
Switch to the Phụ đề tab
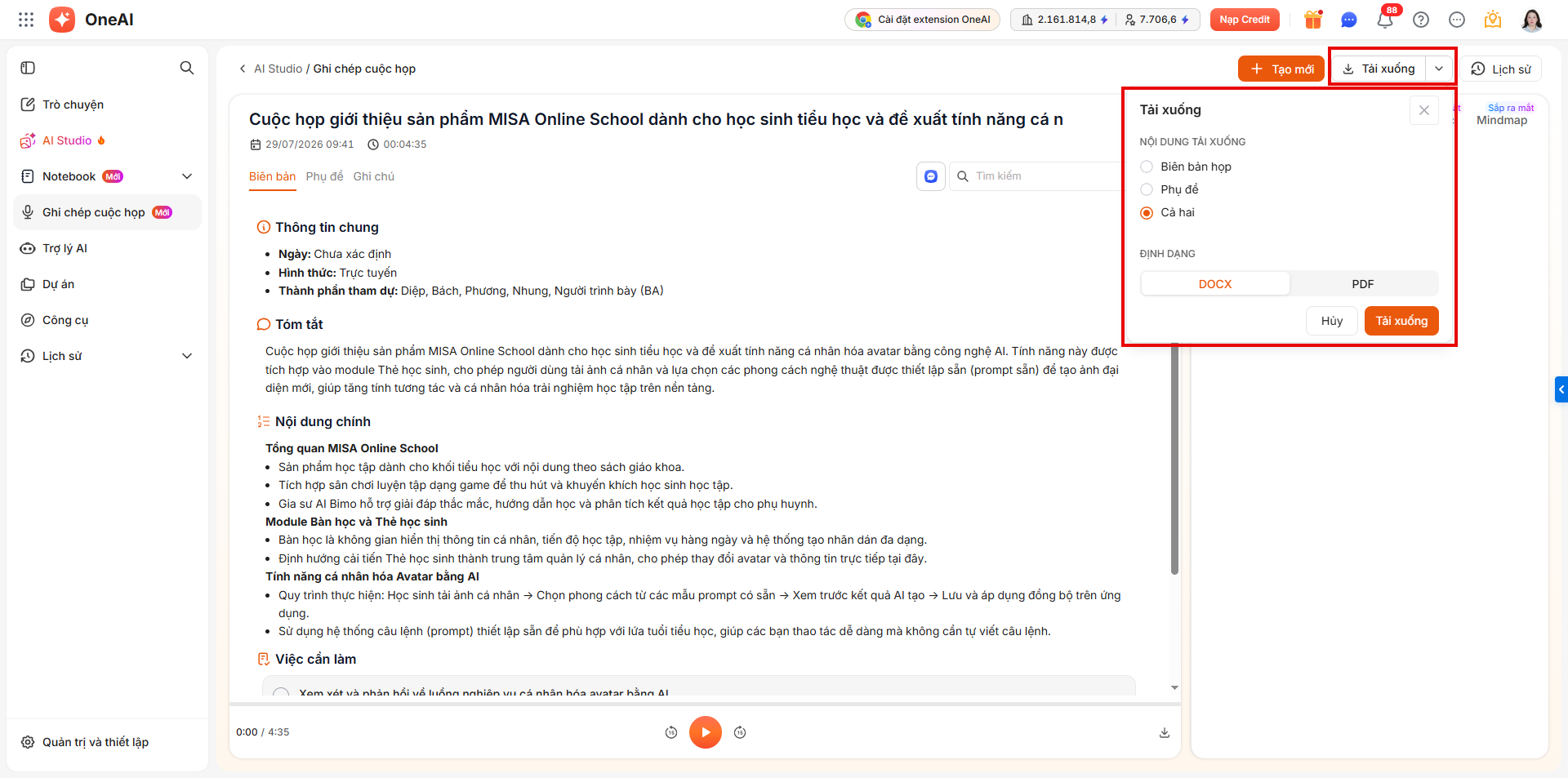[x=324, y=176]
